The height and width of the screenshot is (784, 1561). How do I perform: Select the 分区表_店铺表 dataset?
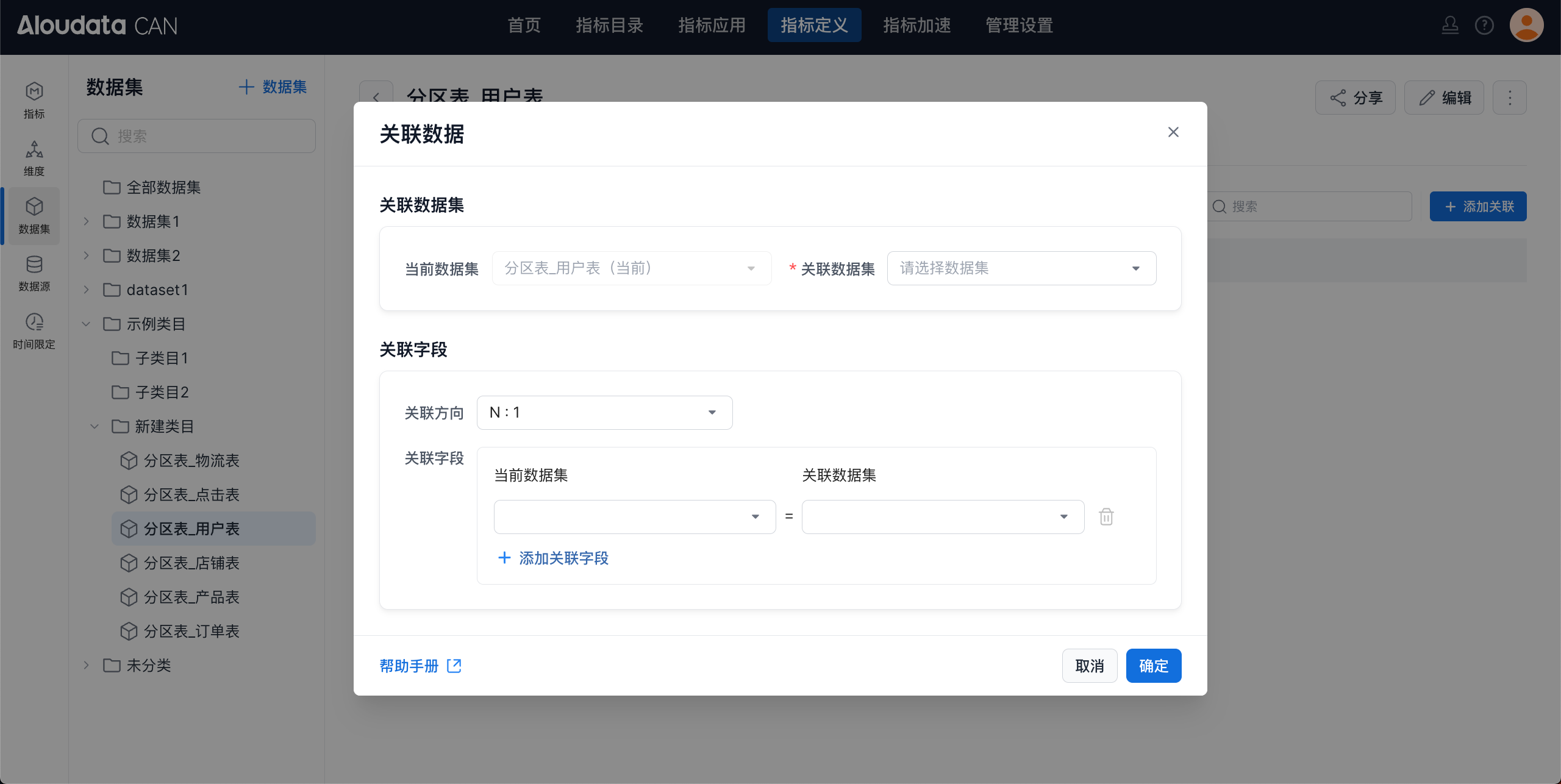[213, 563]
